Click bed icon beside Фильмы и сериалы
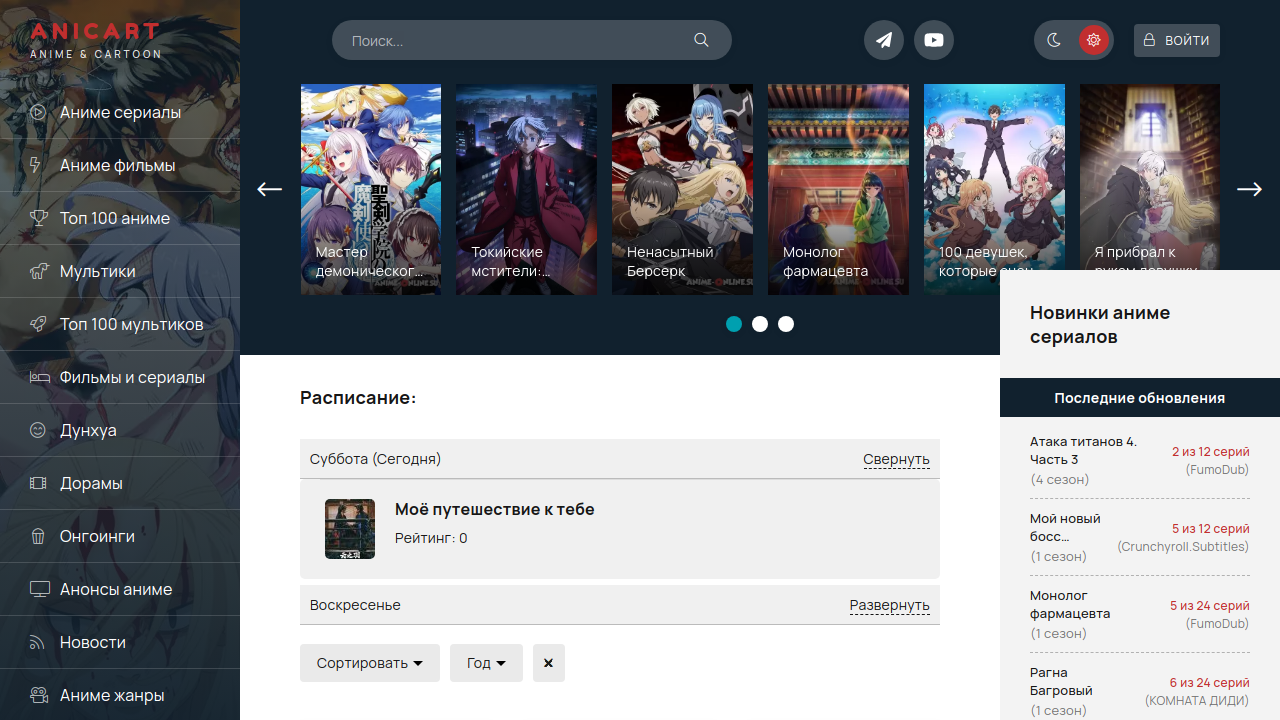The image size is (1280, 720). [38, 377]
